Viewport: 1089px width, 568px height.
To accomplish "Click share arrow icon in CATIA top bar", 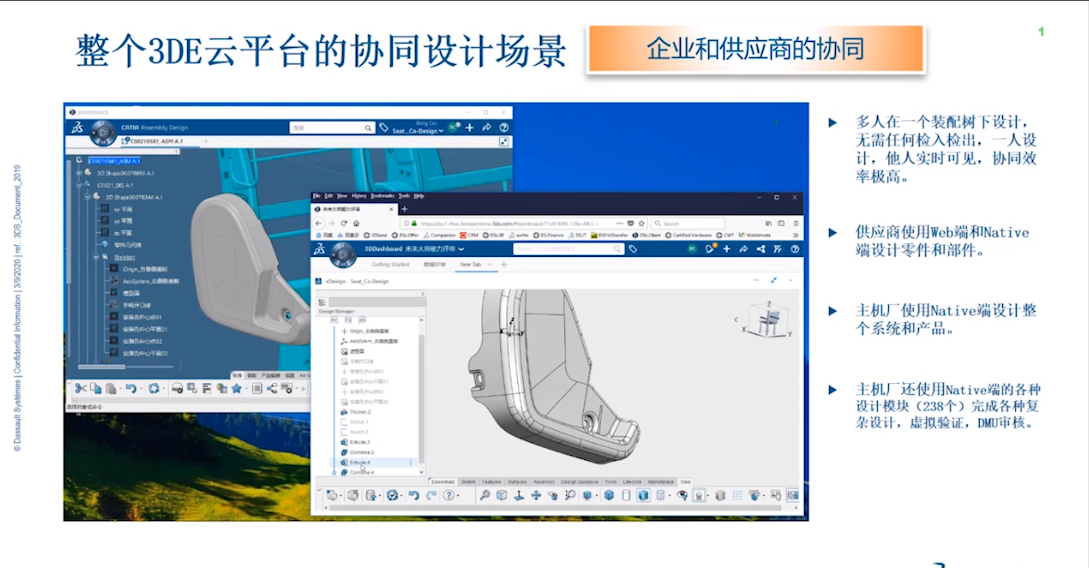I will (487, 128).
